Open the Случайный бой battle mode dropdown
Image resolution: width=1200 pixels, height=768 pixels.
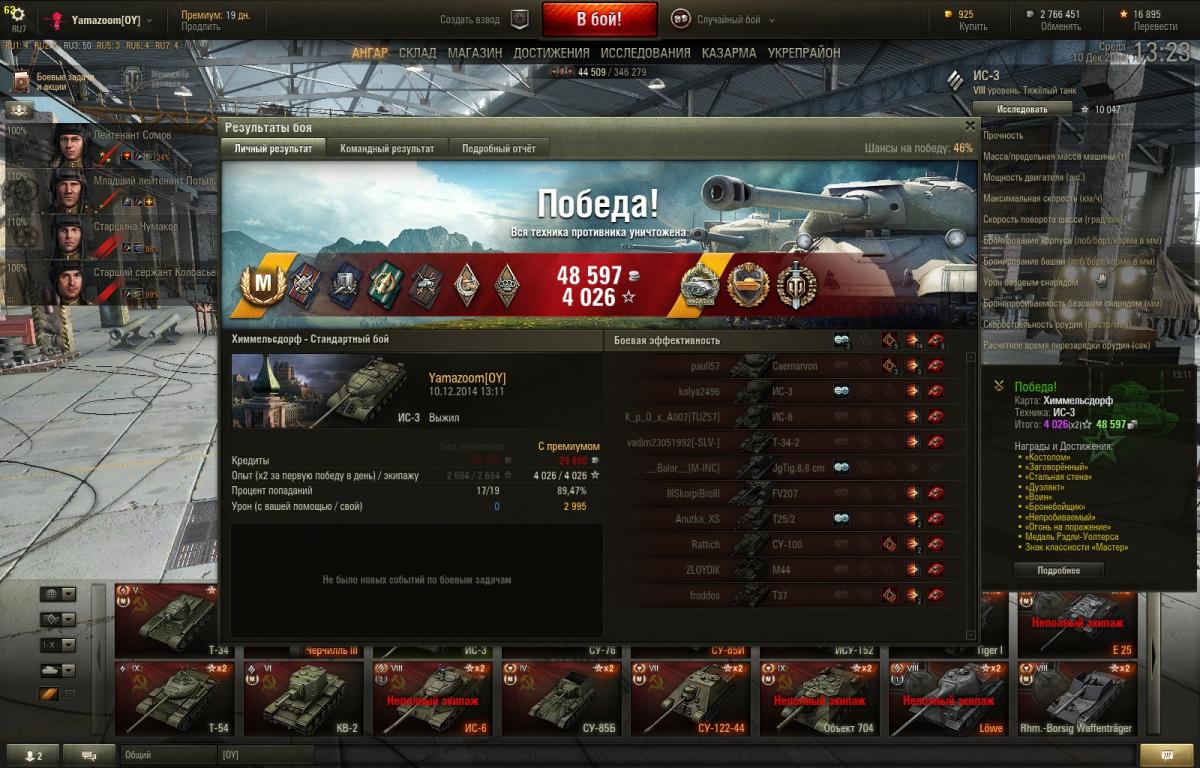[722, 19]
